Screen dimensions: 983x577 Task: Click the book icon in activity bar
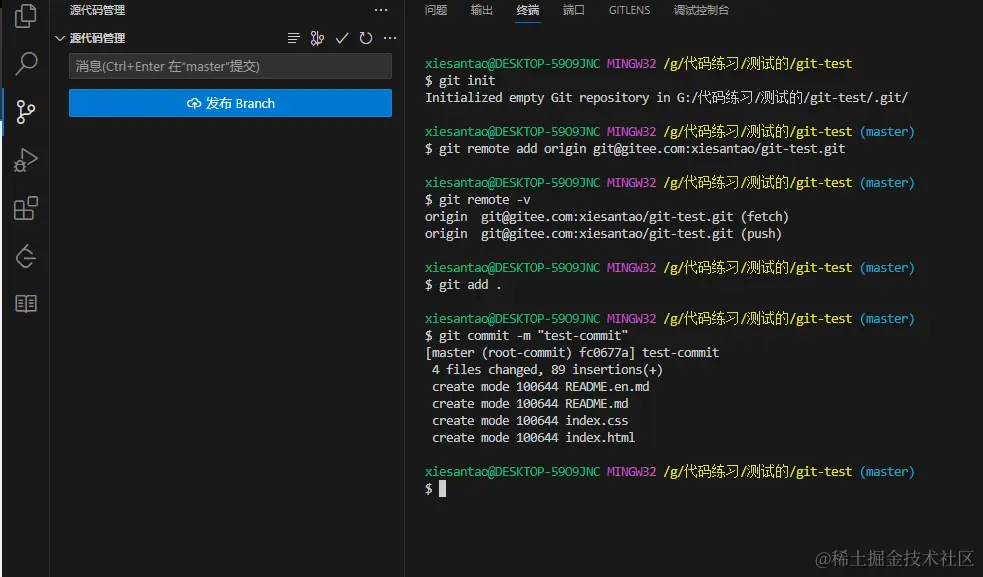pyautogui.click(x=26, y=304)
